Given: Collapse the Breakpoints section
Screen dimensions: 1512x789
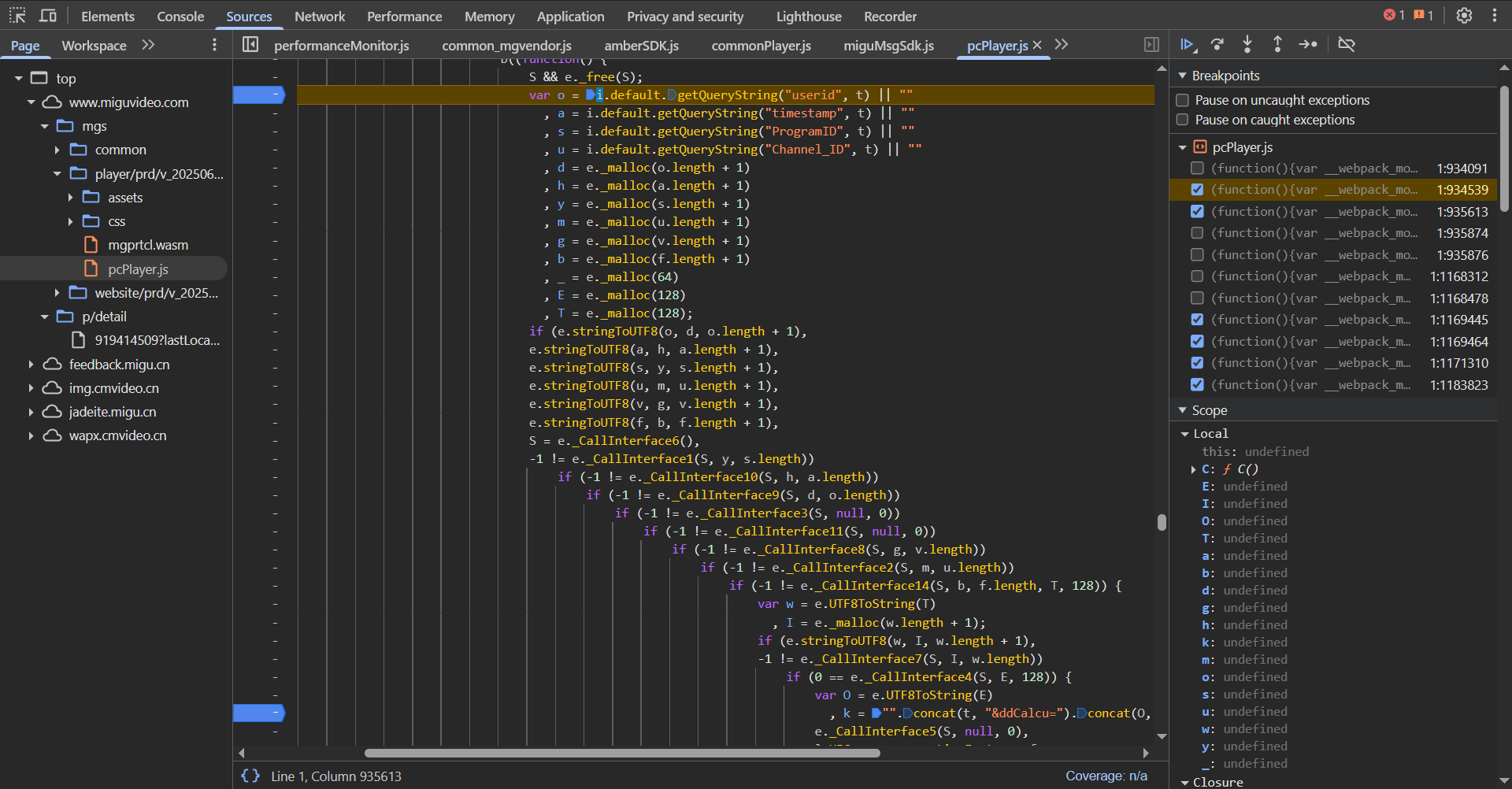Looking at the screenshot, I should click(1182, 76).
